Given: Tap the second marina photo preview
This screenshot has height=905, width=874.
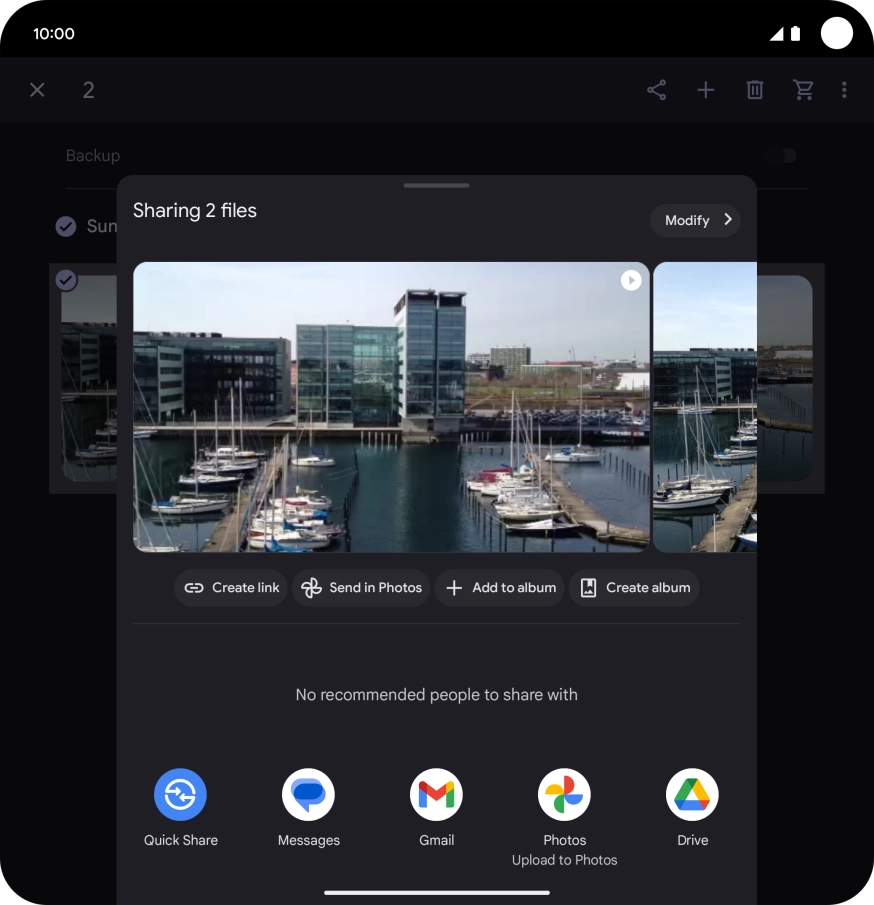Looking at the screenshot, I should (705, 407).
